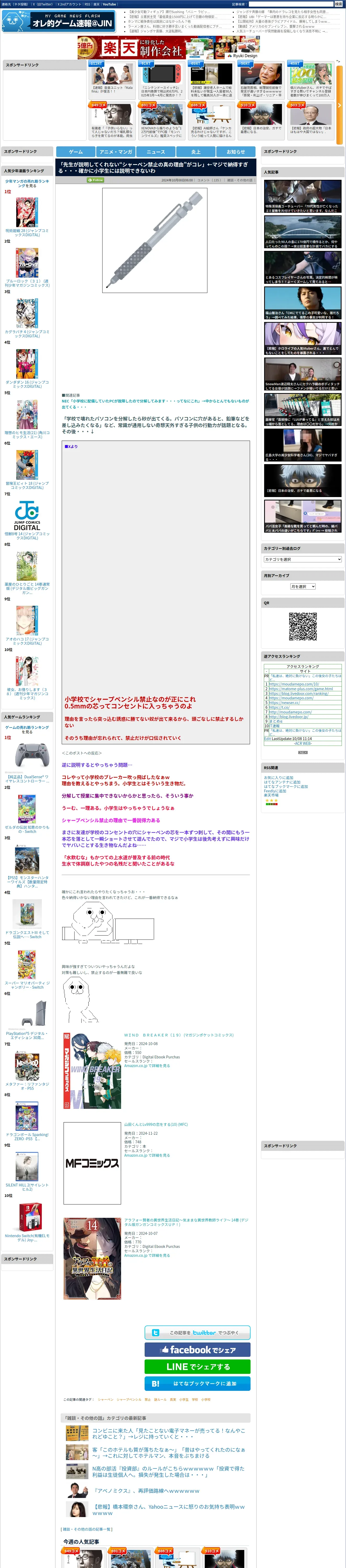Open the NEC 小学校 related article link

point(155,404)
